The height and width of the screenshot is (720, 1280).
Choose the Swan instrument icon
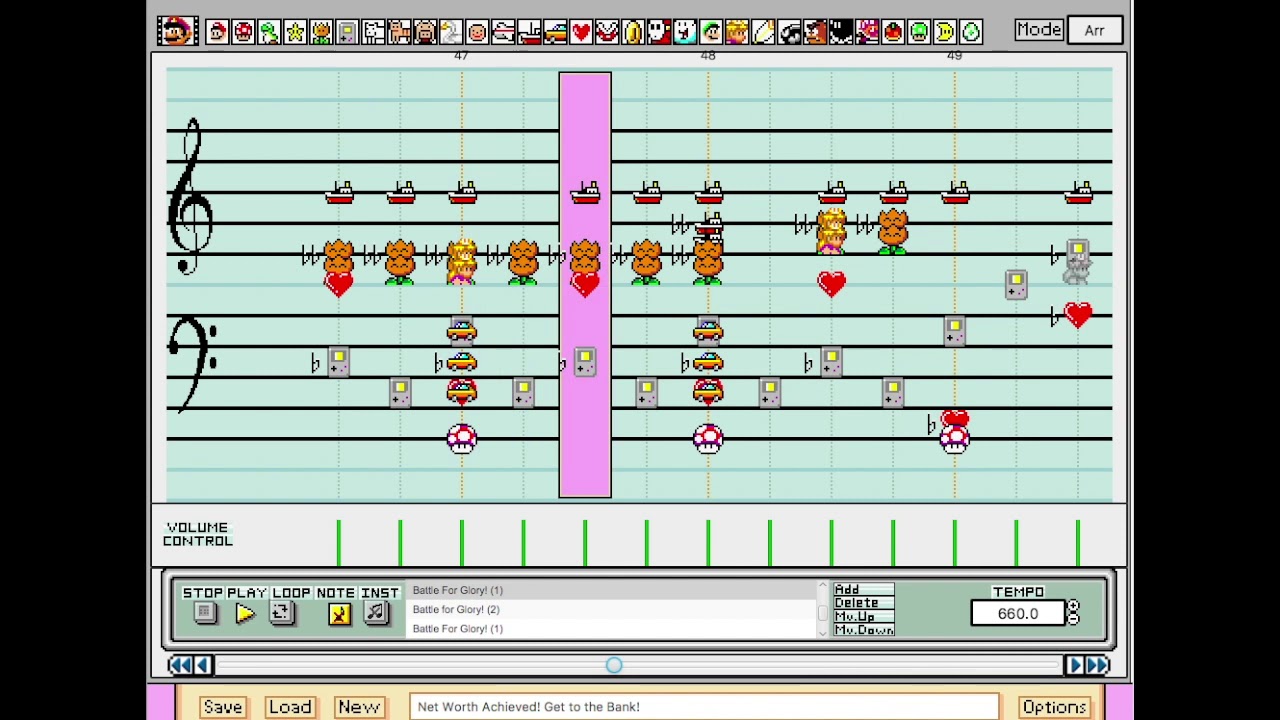451,32
